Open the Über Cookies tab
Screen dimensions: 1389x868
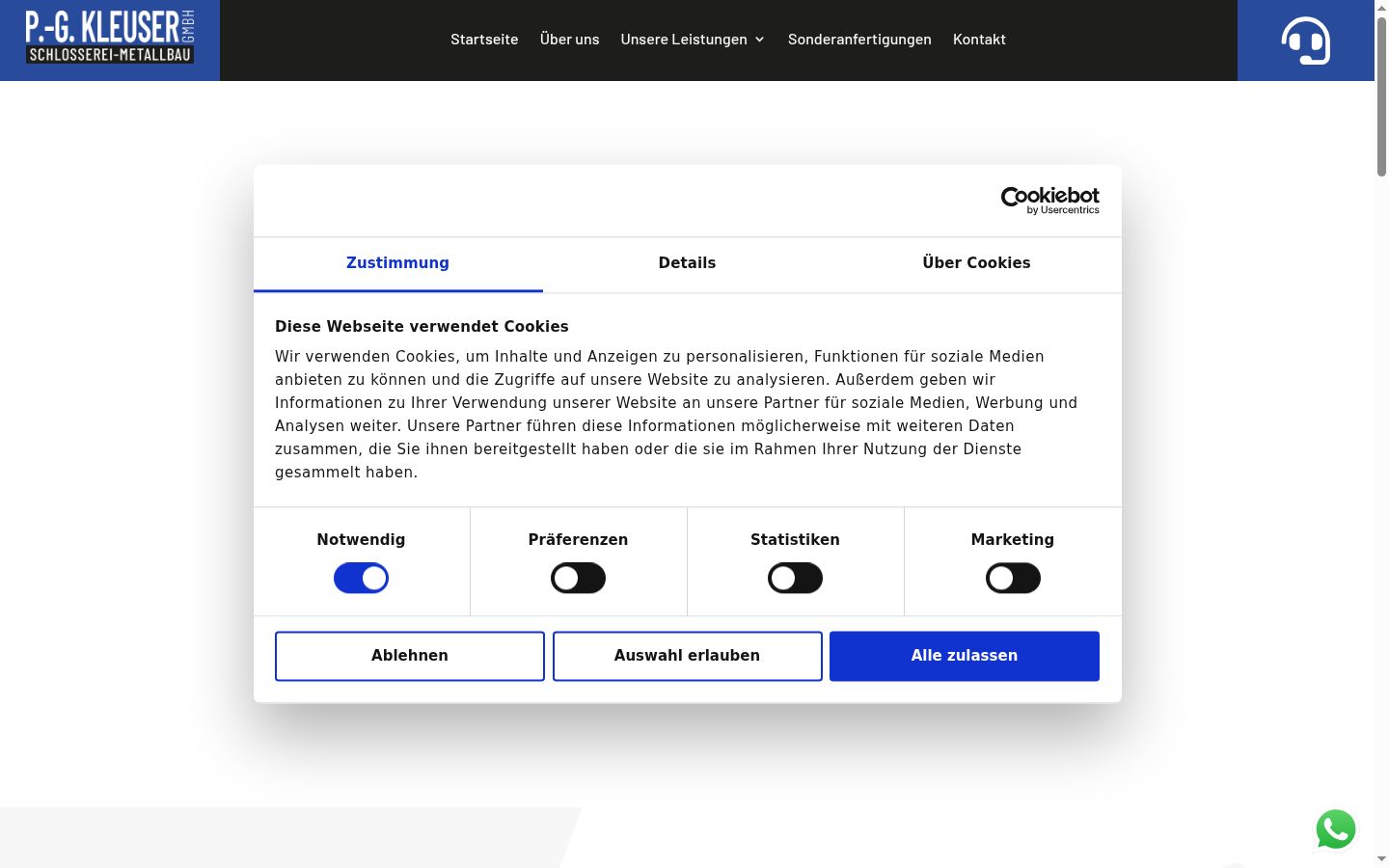[976, 263]
